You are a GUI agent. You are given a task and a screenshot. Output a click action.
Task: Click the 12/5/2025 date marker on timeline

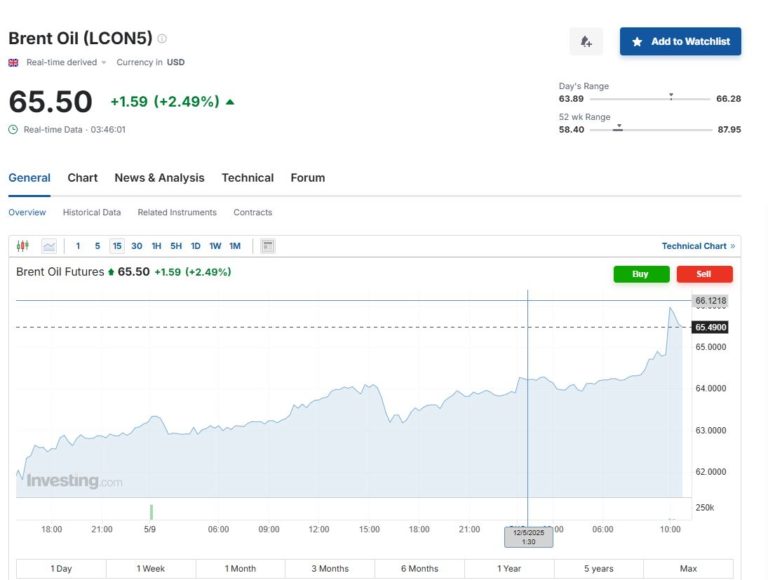click(x=528, y=536)
